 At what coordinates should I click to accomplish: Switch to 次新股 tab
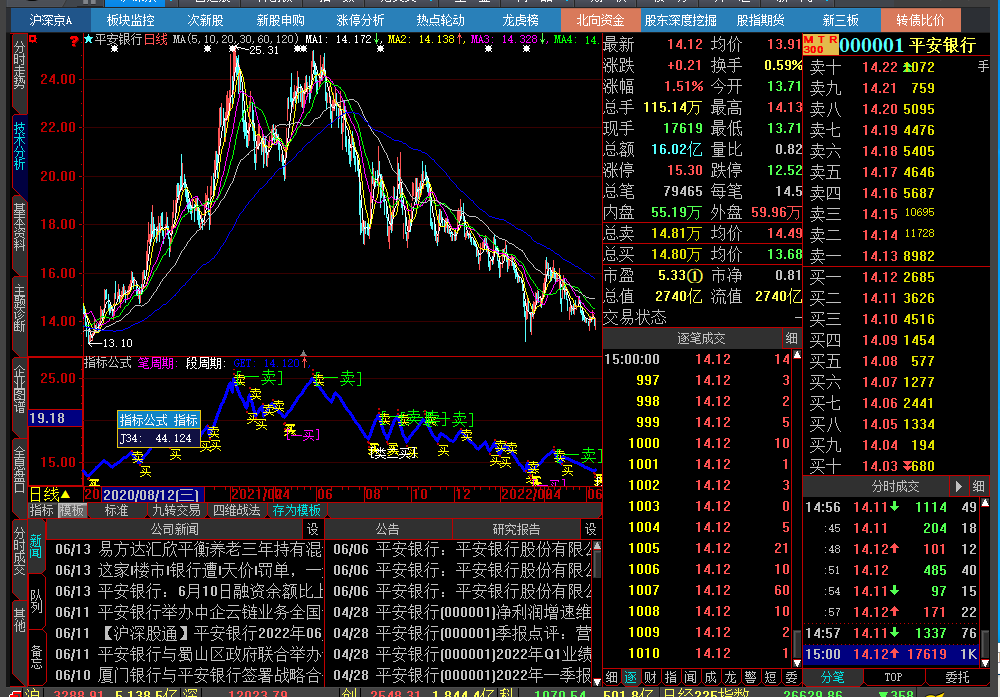coord(205,20)
